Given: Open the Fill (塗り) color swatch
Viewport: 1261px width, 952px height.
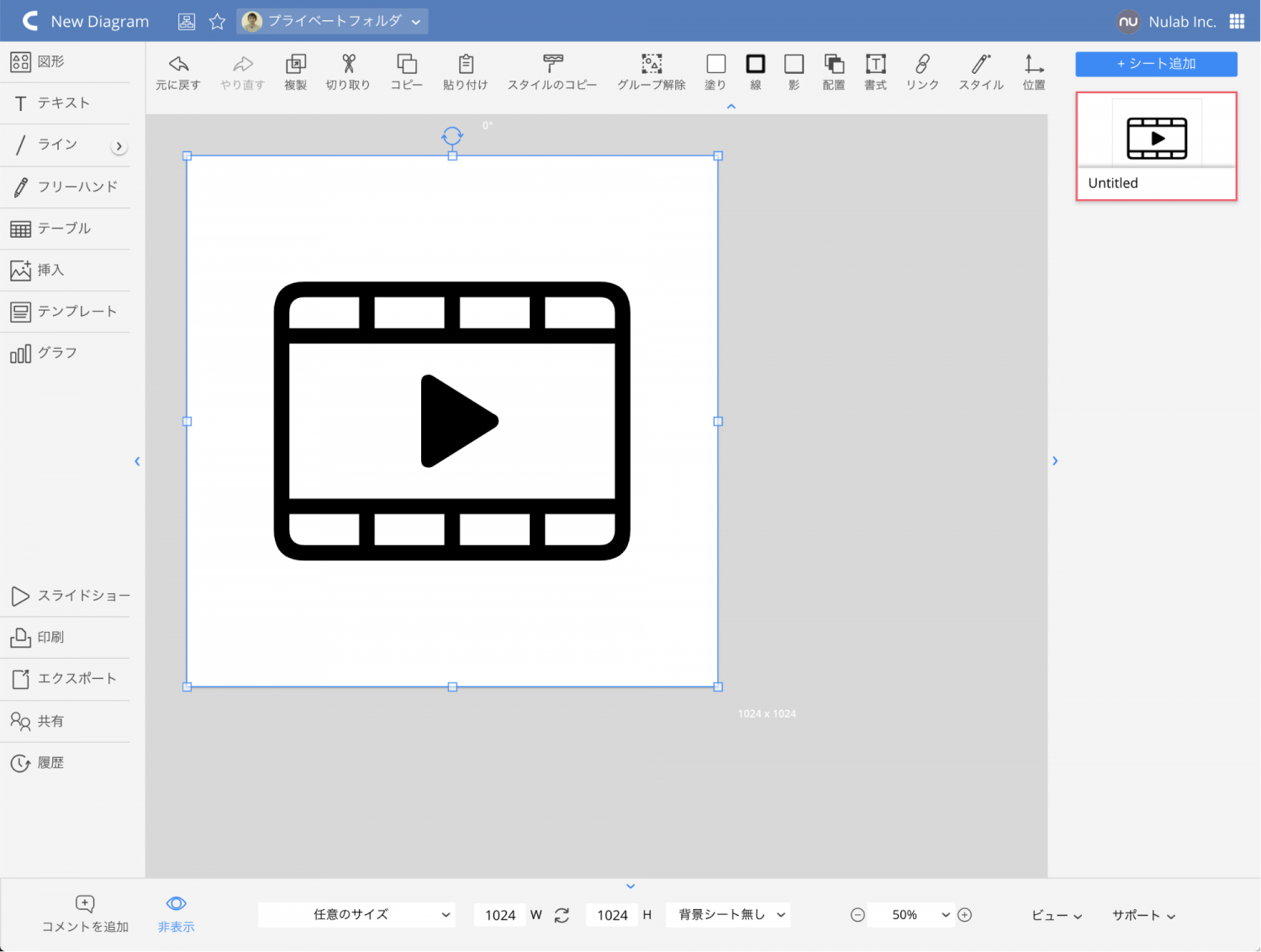Looking at the screenshot, I should 715,65.
